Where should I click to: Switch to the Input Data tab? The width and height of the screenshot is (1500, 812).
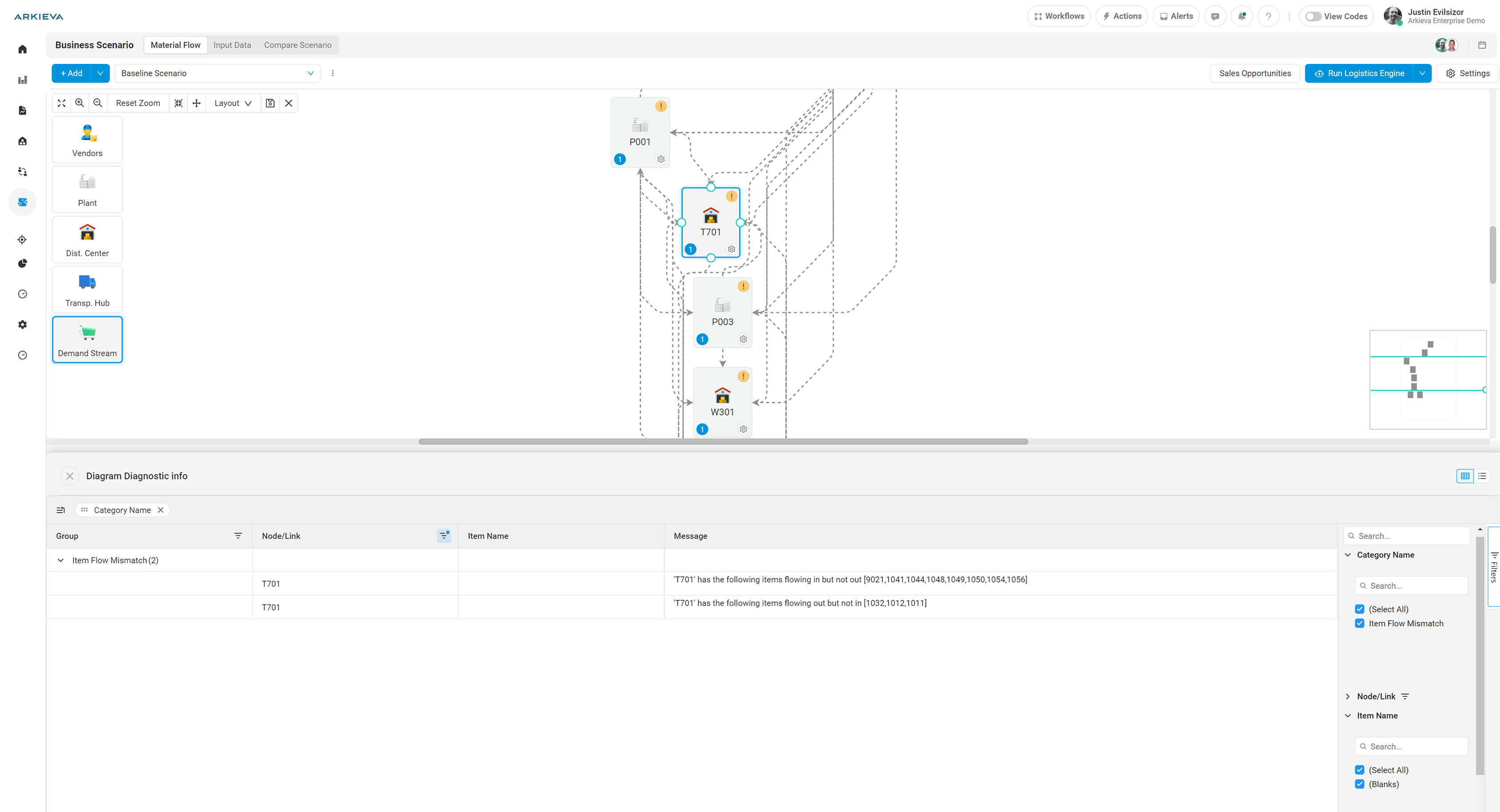click(232, 45)
